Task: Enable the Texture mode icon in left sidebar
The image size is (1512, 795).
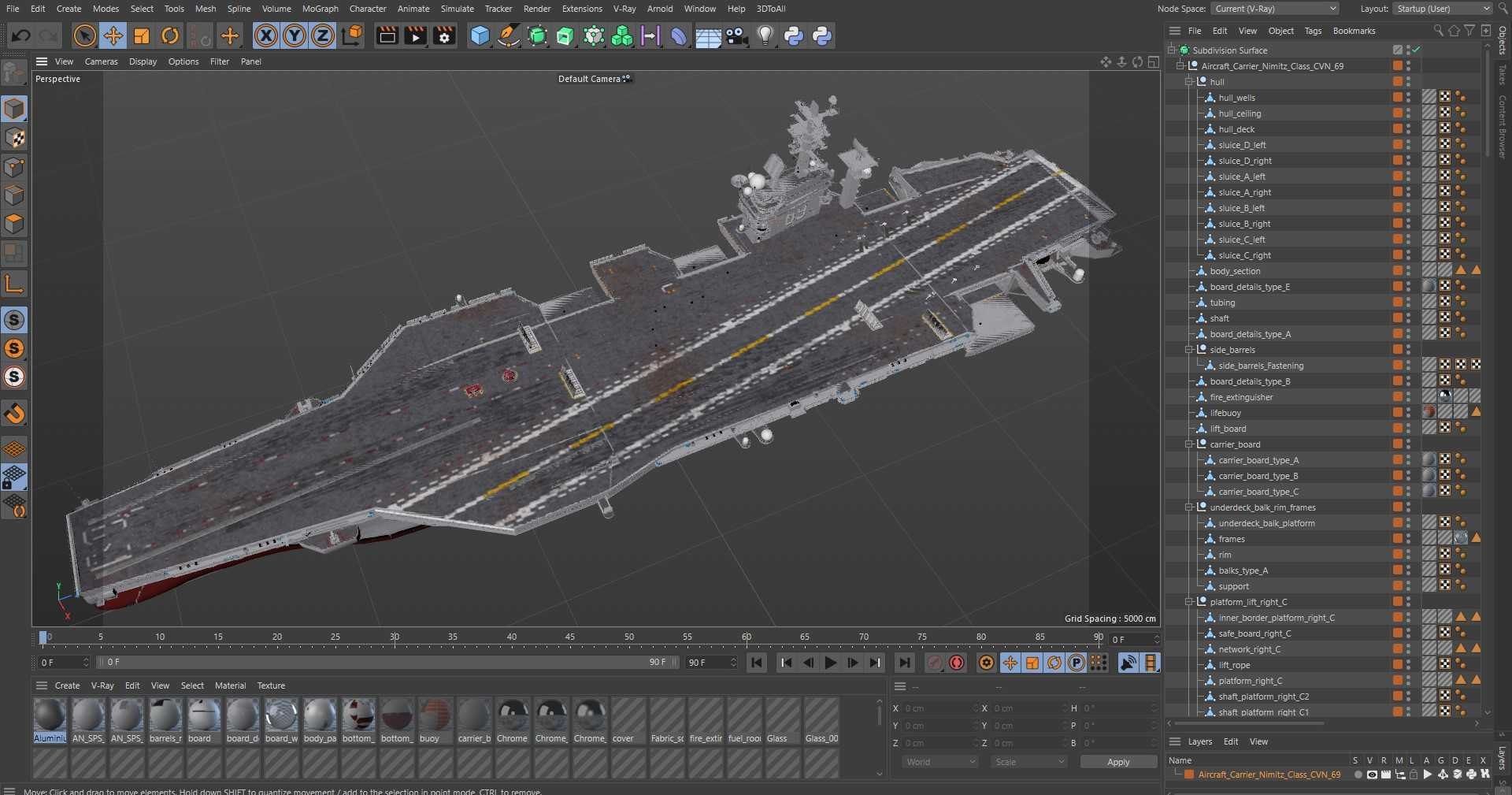Action: pyautogui.click(x=14, y=138)
